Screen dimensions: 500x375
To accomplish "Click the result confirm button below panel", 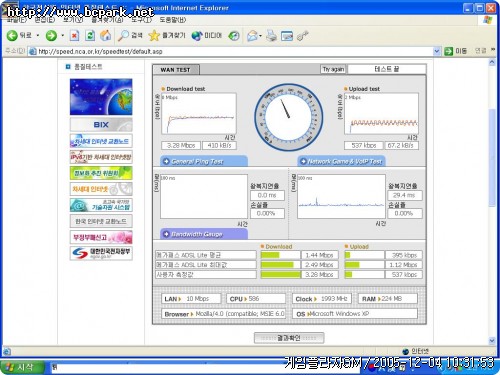I will 289,338.
